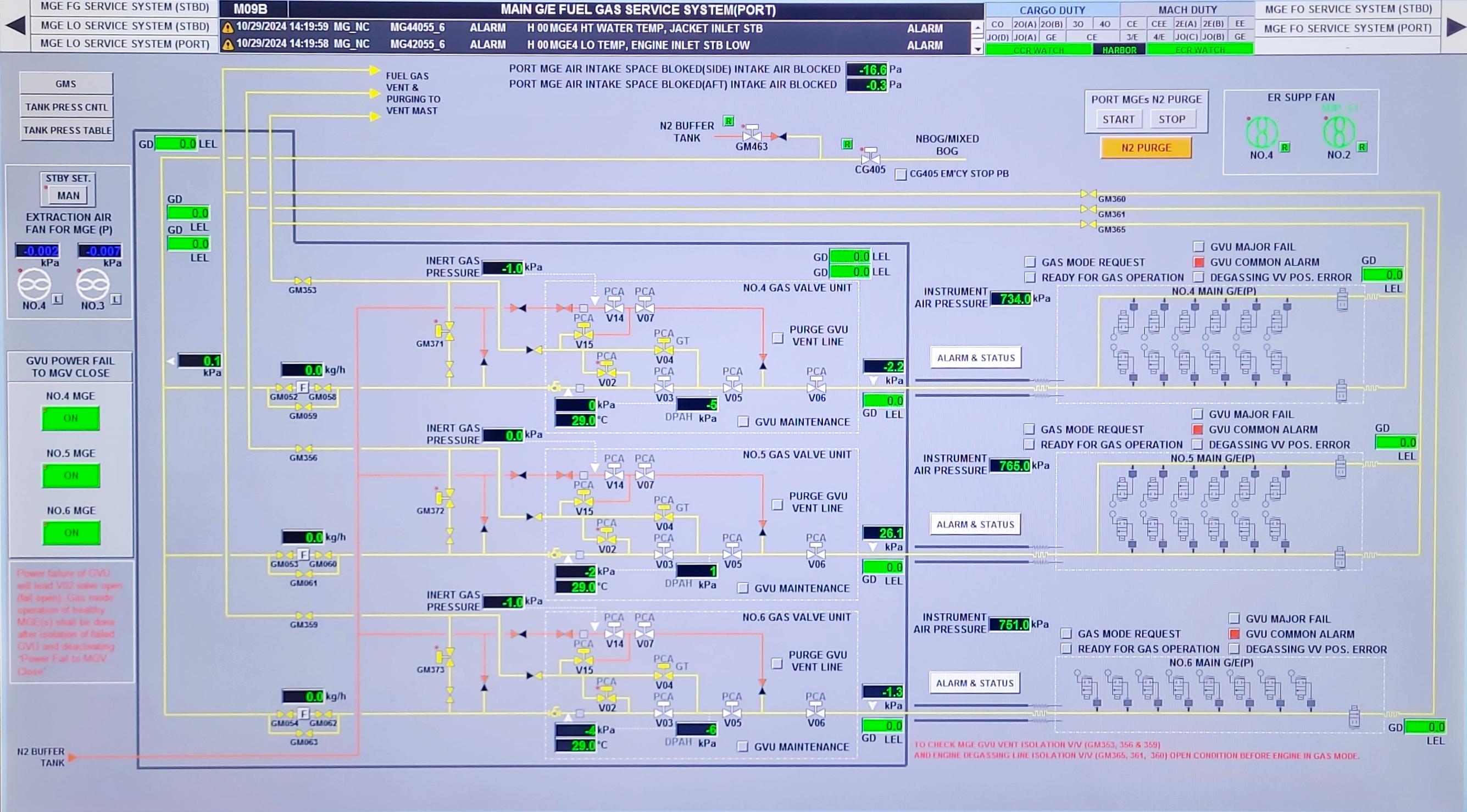The height and width of the screenshot is (812, 1467).
Task: Click the previous page left arrow
Action: 15,26
